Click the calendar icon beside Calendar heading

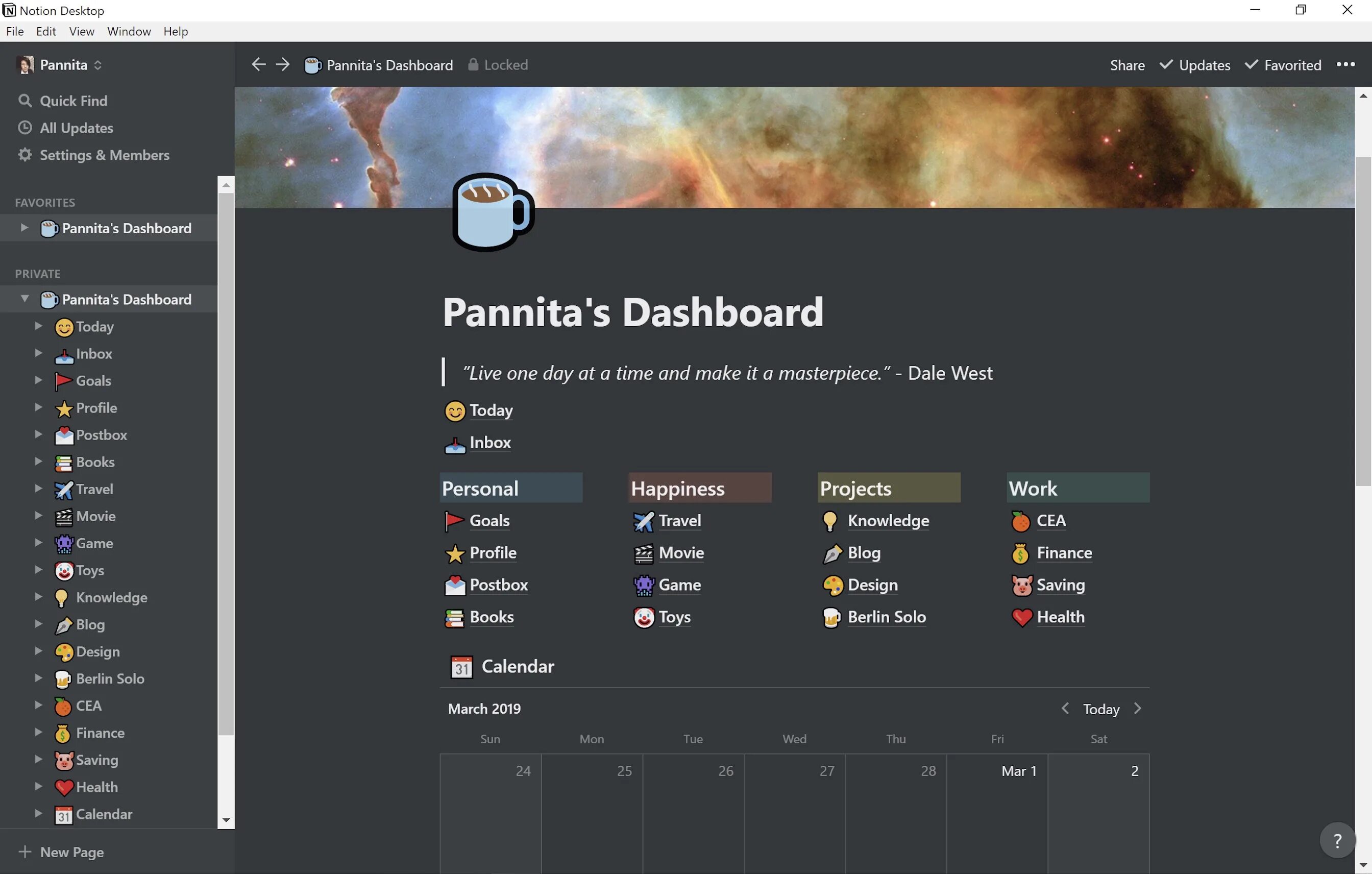[461, 667]
